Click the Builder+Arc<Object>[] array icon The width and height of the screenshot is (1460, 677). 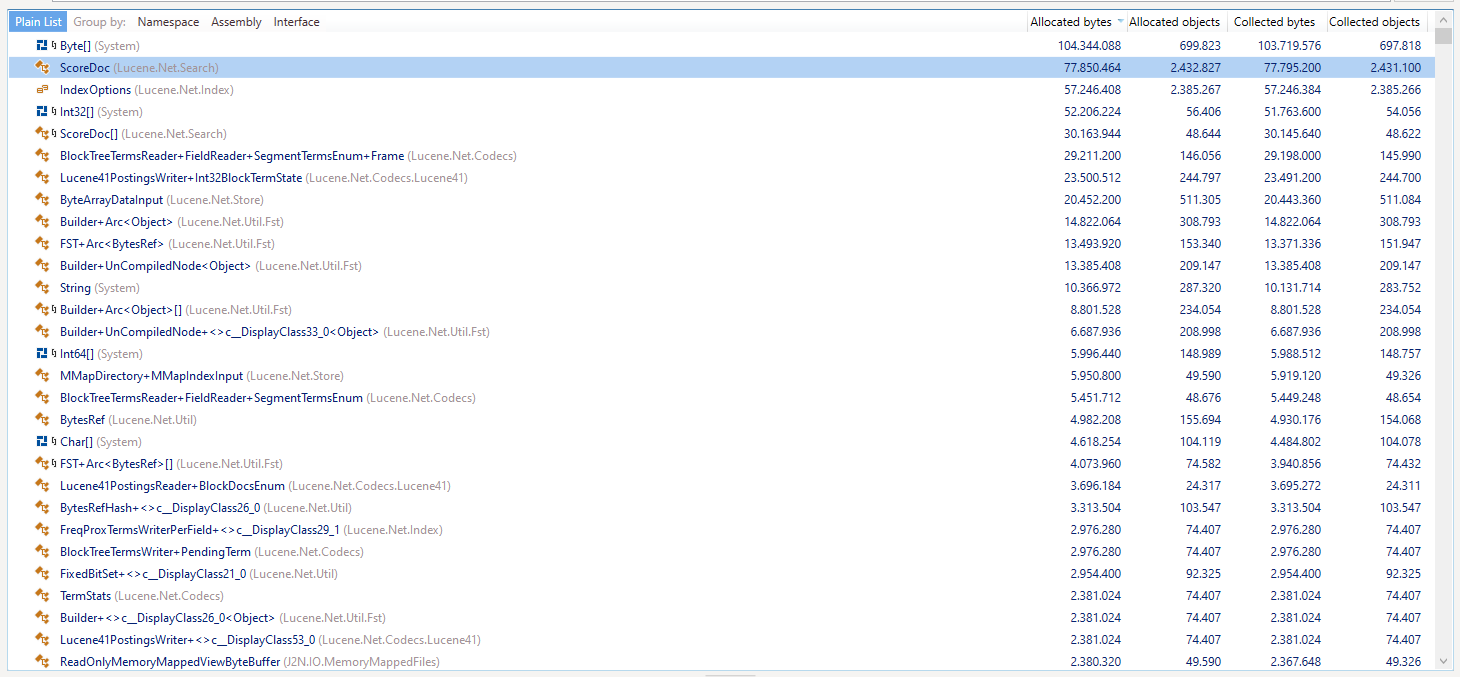click(42, 310)
